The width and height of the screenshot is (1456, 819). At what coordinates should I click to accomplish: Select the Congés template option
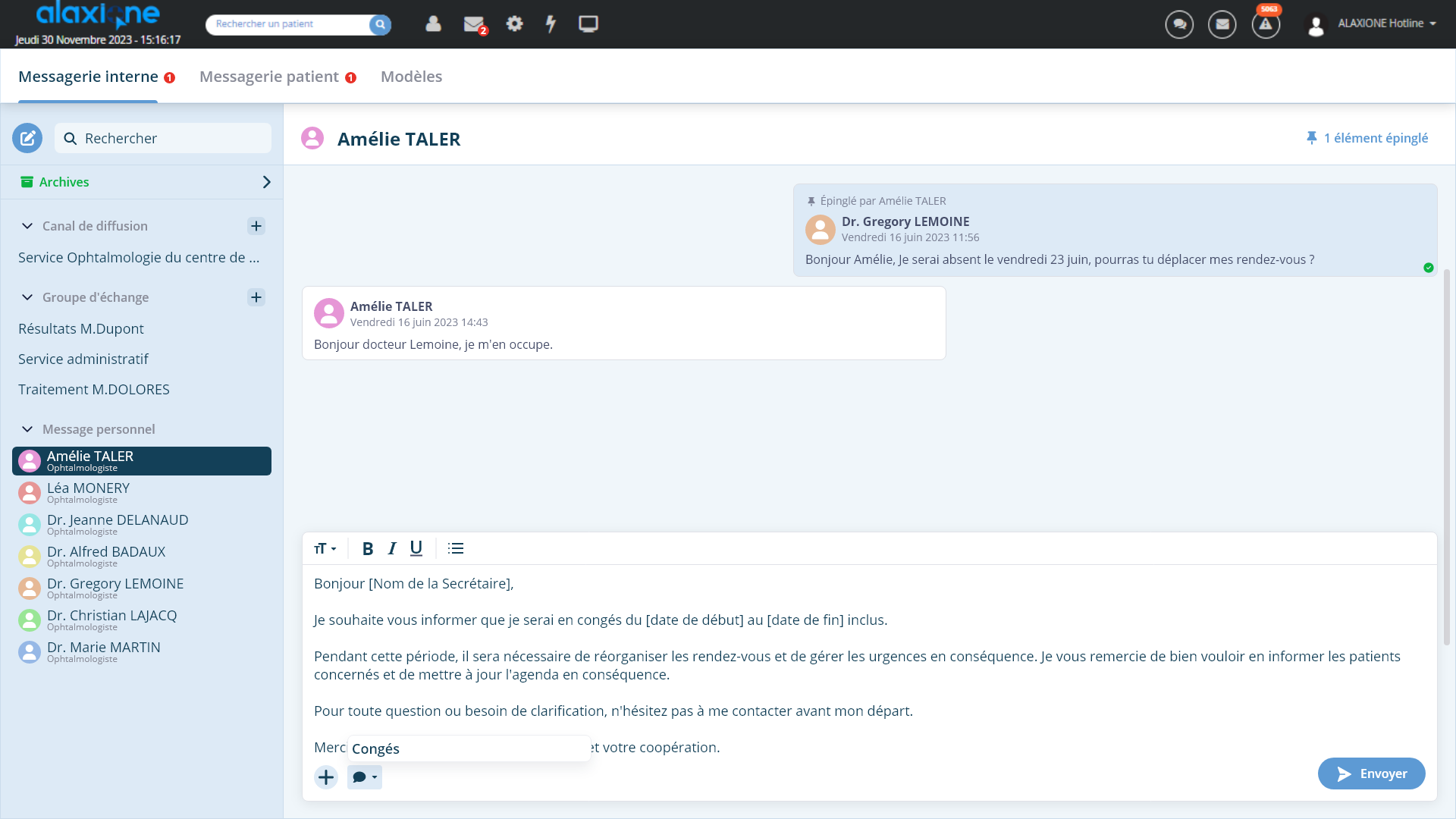(469, 748)
